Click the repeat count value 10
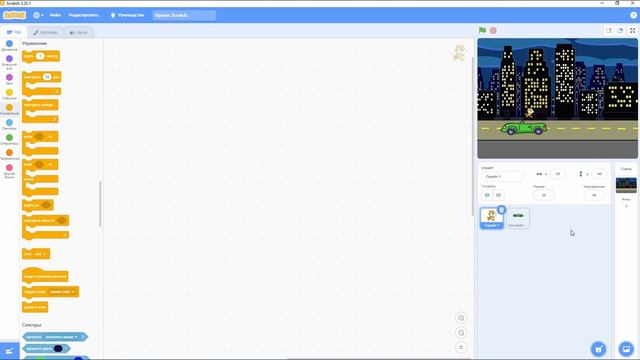Screen dimensions: 640x360 (x=47, y=77)
